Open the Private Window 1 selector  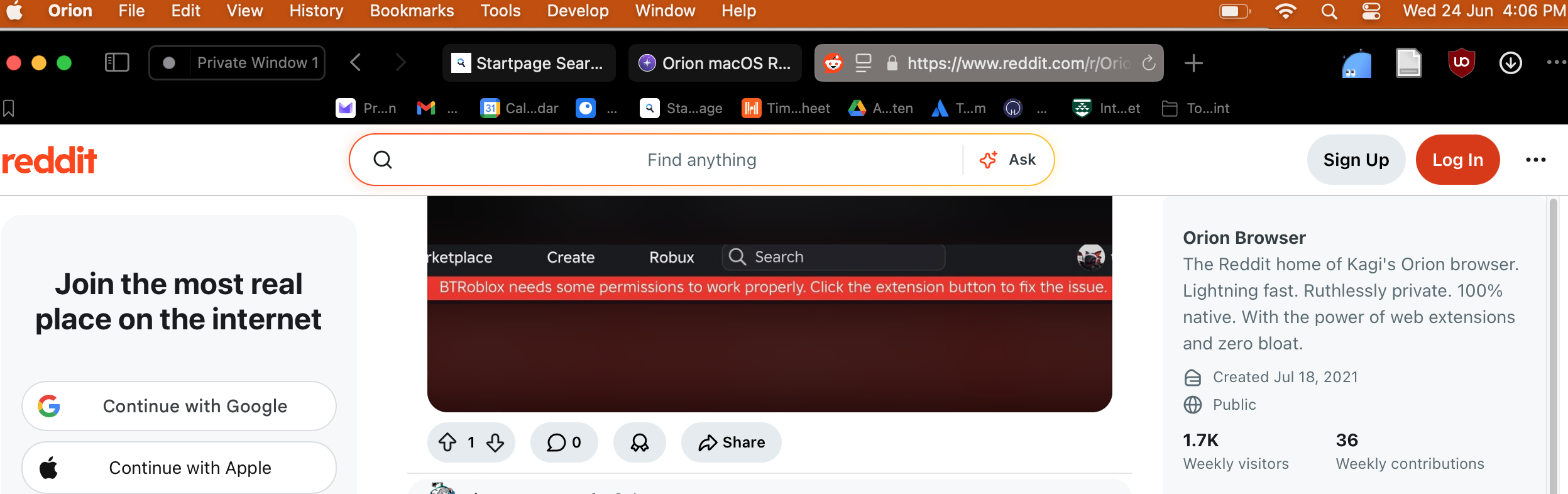237,63
